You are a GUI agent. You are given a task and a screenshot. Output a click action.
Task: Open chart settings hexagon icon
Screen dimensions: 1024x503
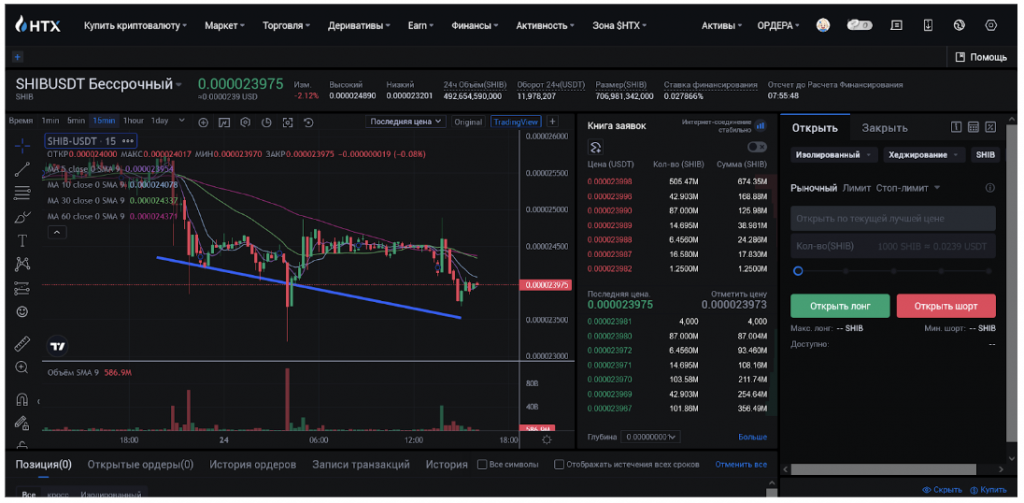point(245,122)
